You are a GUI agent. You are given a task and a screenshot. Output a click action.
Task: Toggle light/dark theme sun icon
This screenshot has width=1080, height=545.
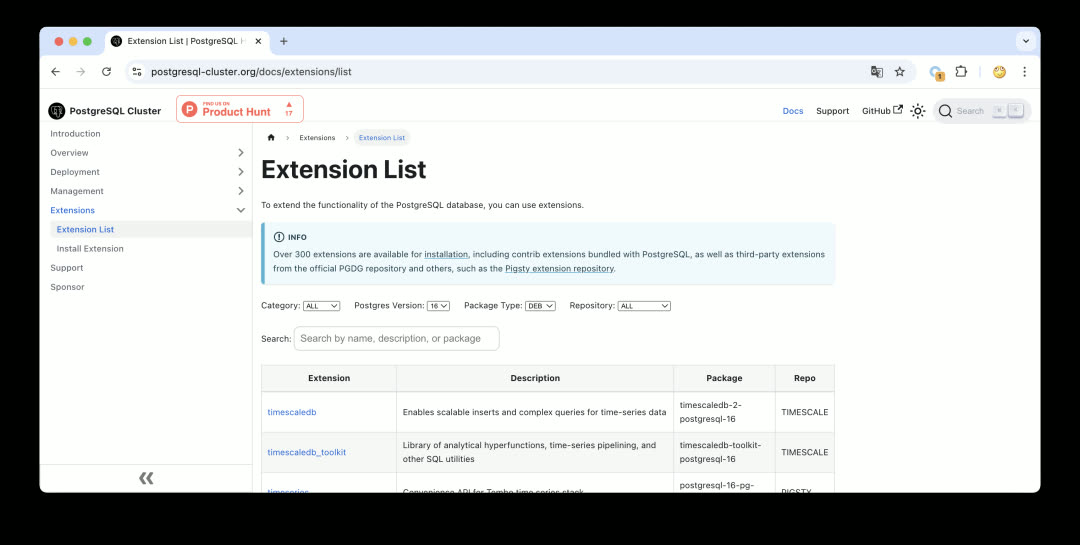(x=918, y=111)
